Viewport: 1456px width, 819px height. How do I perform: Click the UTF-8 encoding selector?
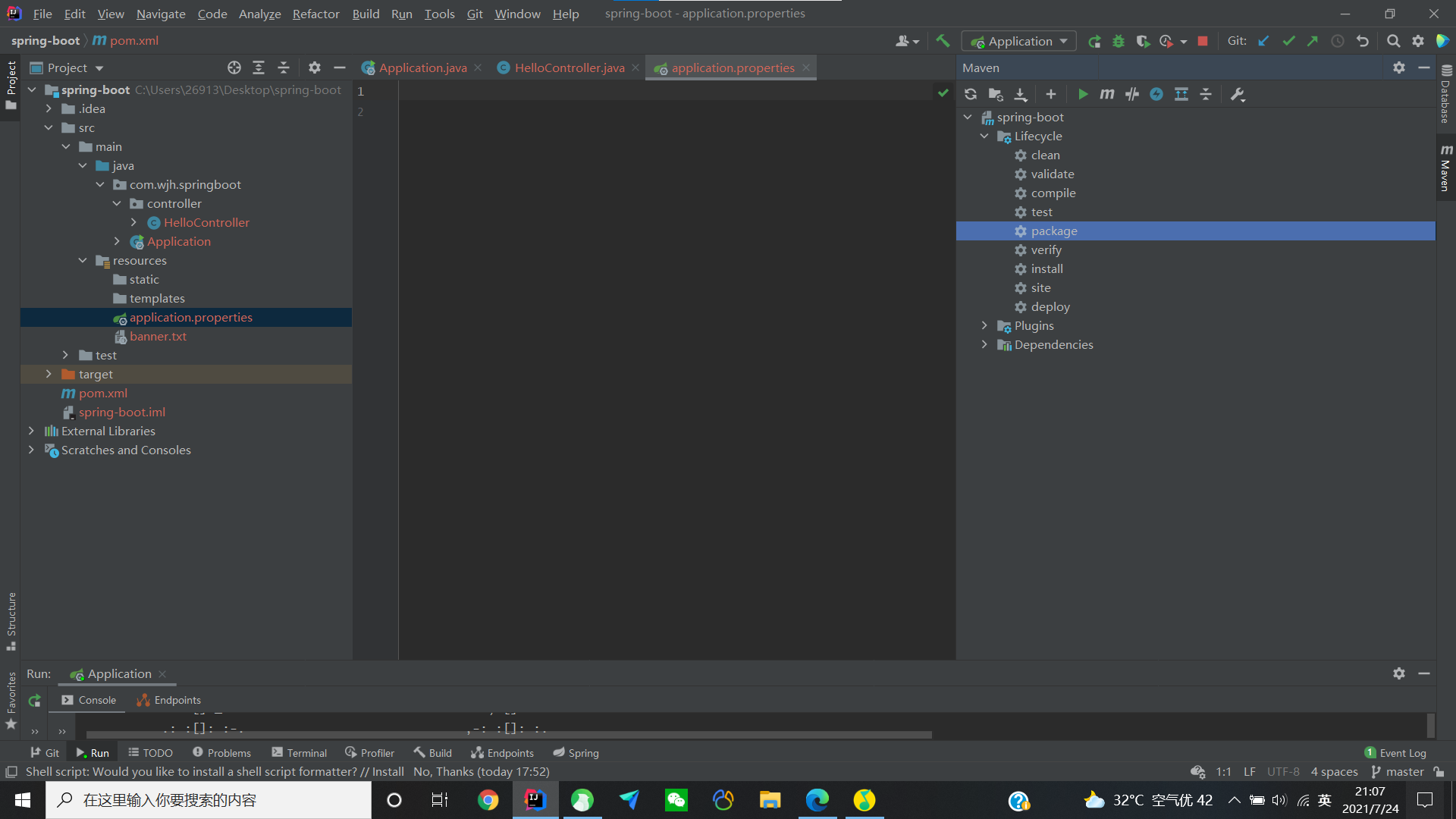[1283, 772]
